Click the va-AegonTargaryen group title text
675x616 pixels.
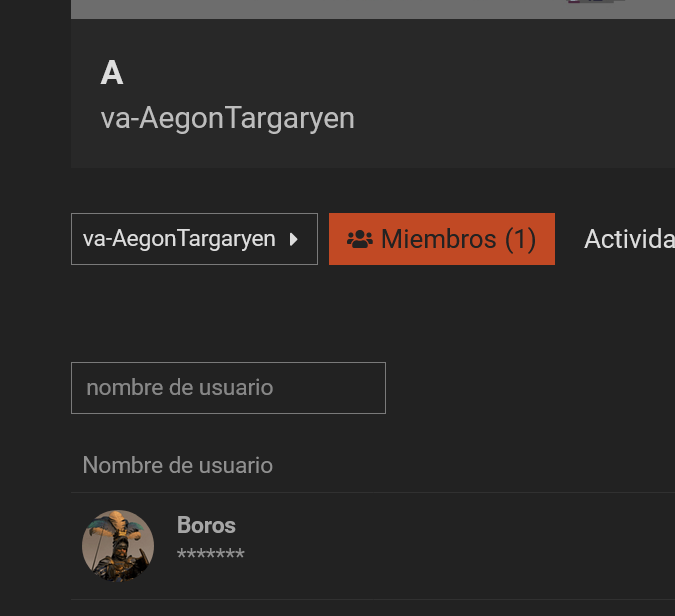(x=227, y=118)
